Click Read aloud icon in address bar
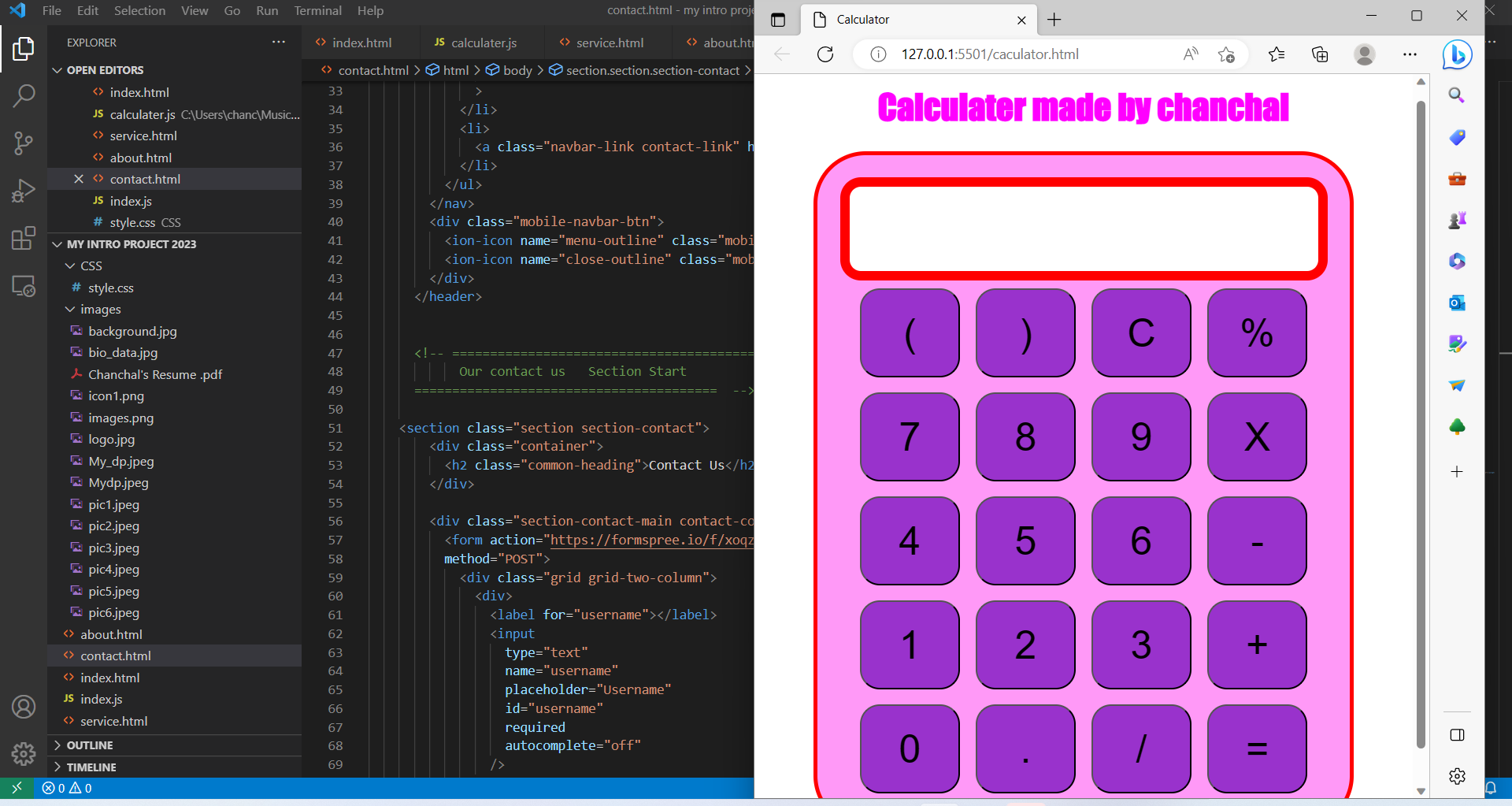1512x806 pixels. coord(1191,54)
